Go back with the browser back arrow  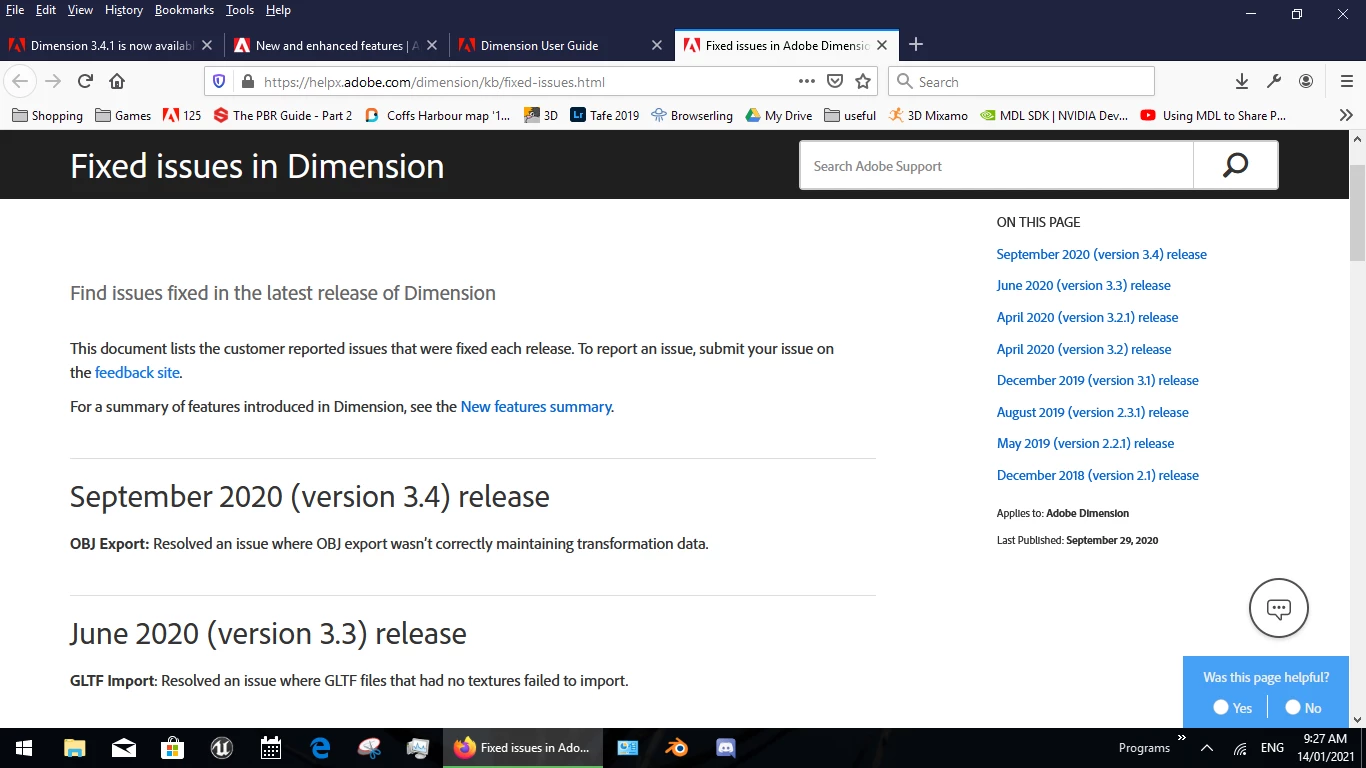coord(20,81)
